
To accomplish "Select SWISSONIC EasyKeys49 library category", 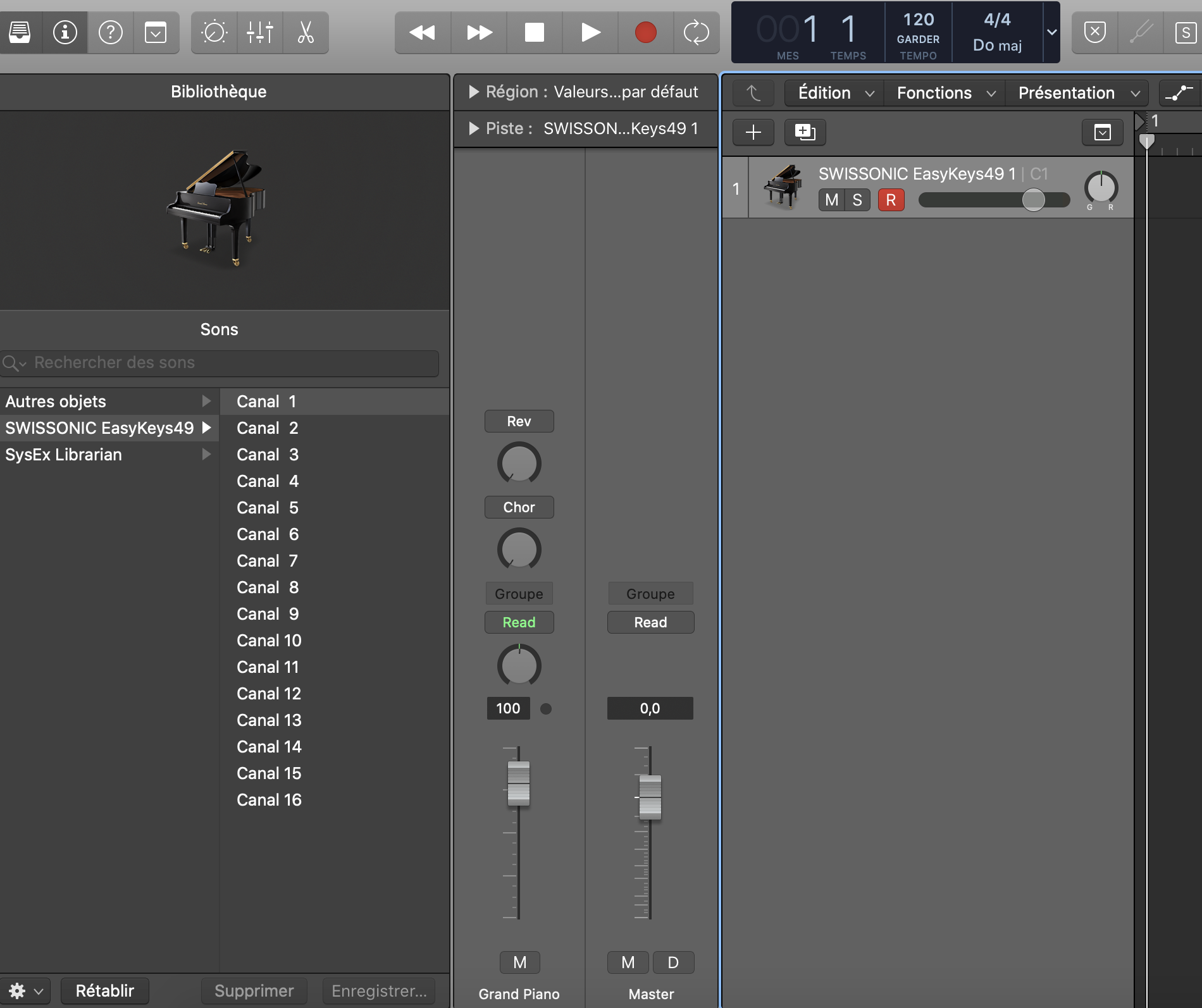I will 109,428.
